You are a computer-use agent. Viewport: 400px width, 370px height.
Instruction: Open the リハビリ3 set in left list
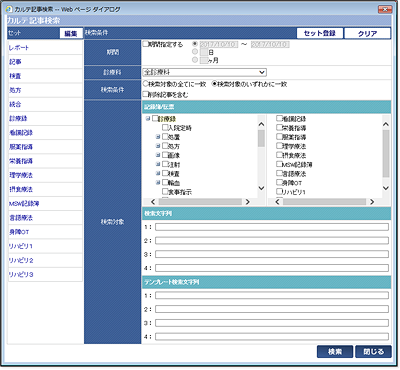pos(45,274)
